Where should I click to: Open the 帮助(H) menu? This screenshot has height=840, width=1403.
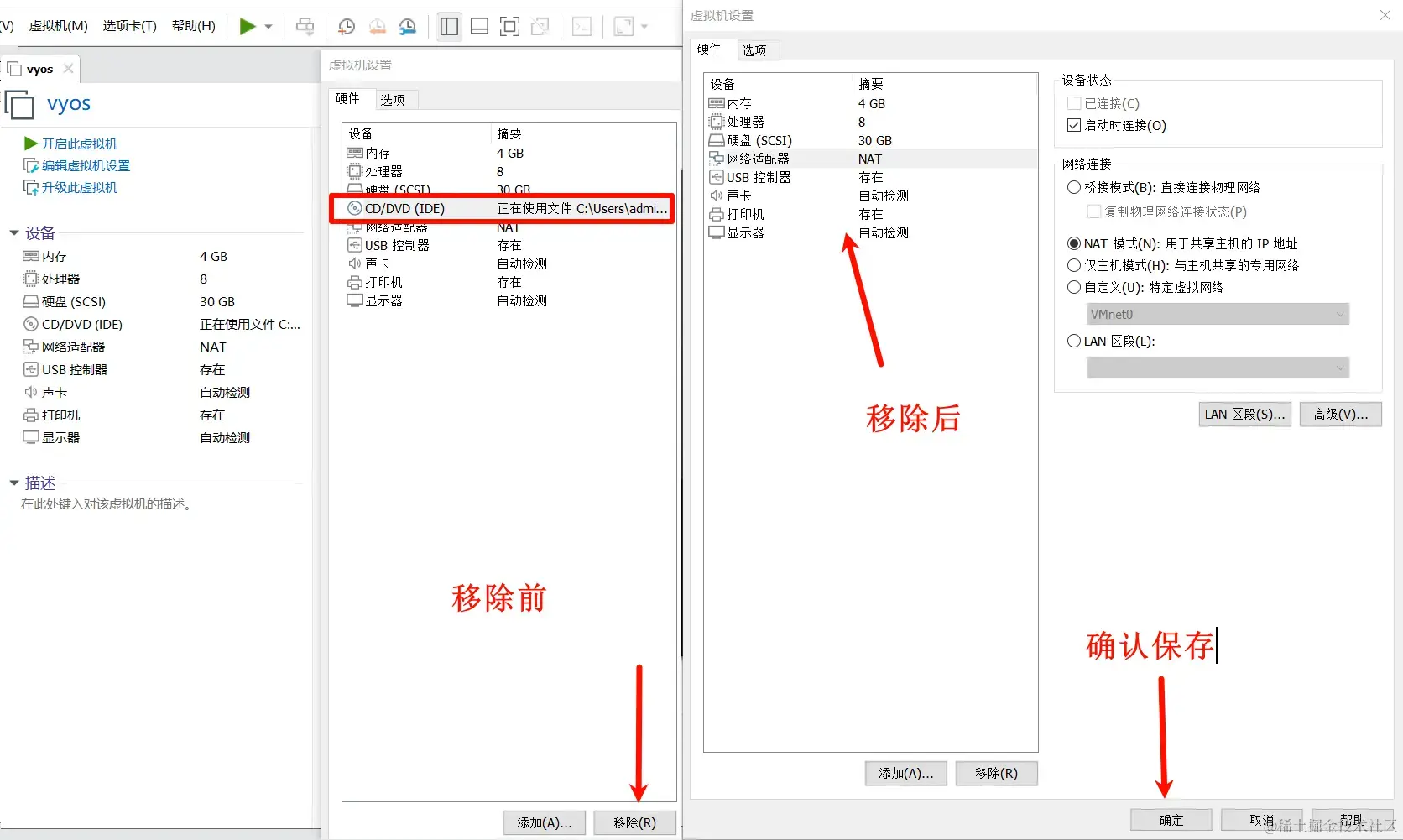[193, 26]
